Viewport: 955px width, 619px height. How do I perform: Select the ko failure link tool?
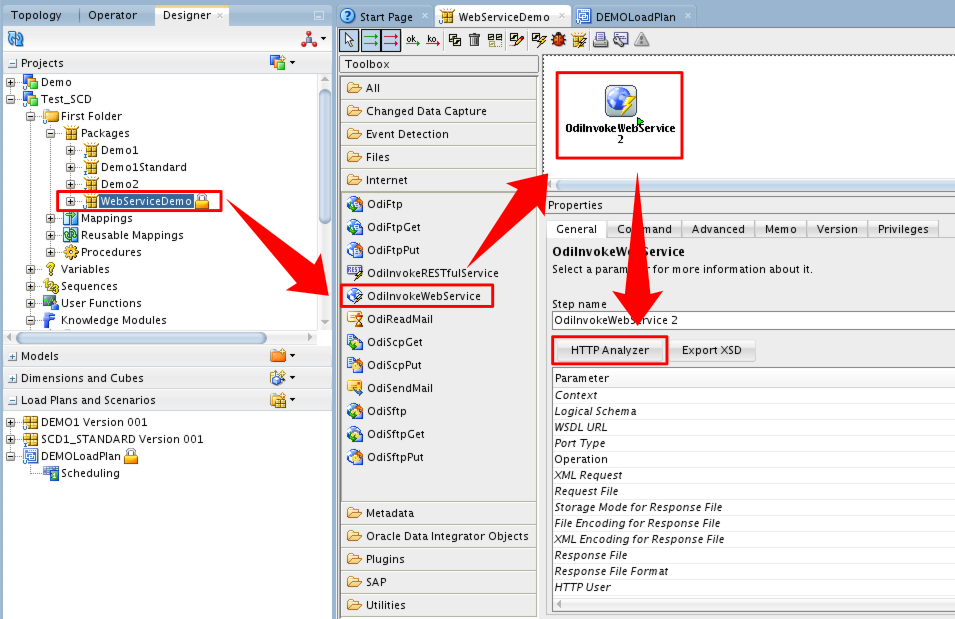pyautogui.click(x=433, y=40)
